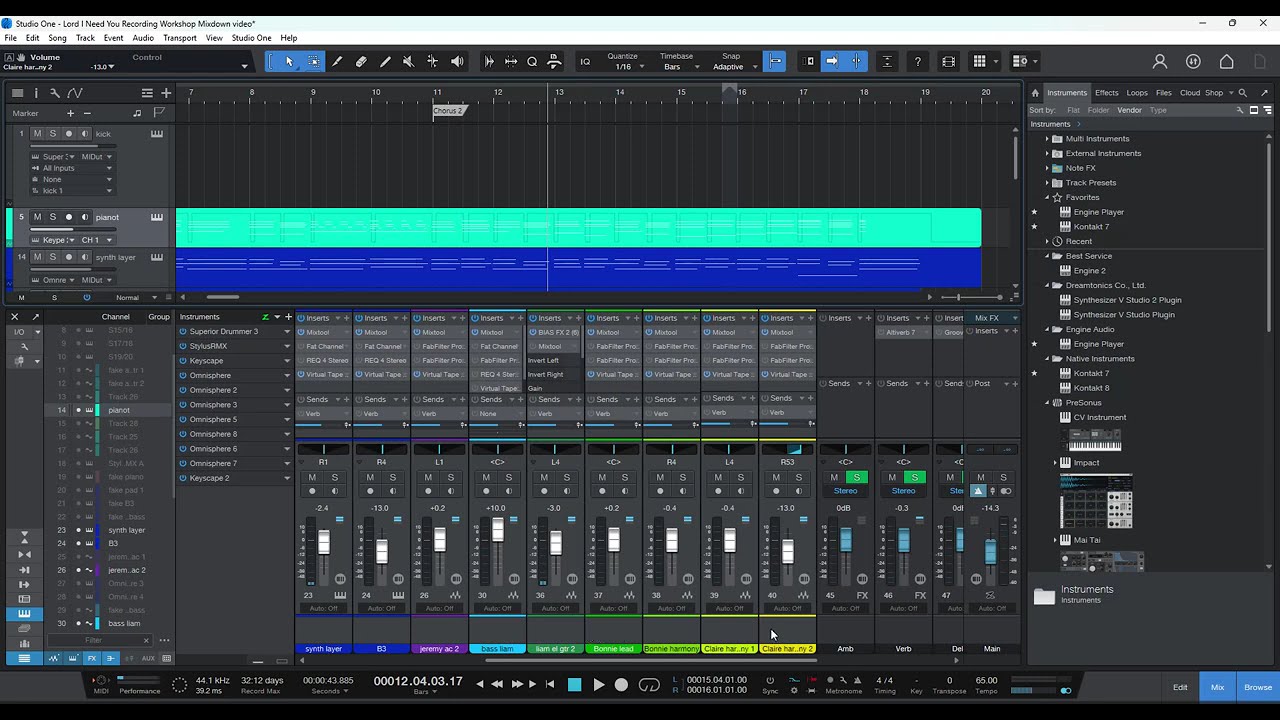1280x720 pixels.
Task: Select the Split tool
Action: [337, 62]
